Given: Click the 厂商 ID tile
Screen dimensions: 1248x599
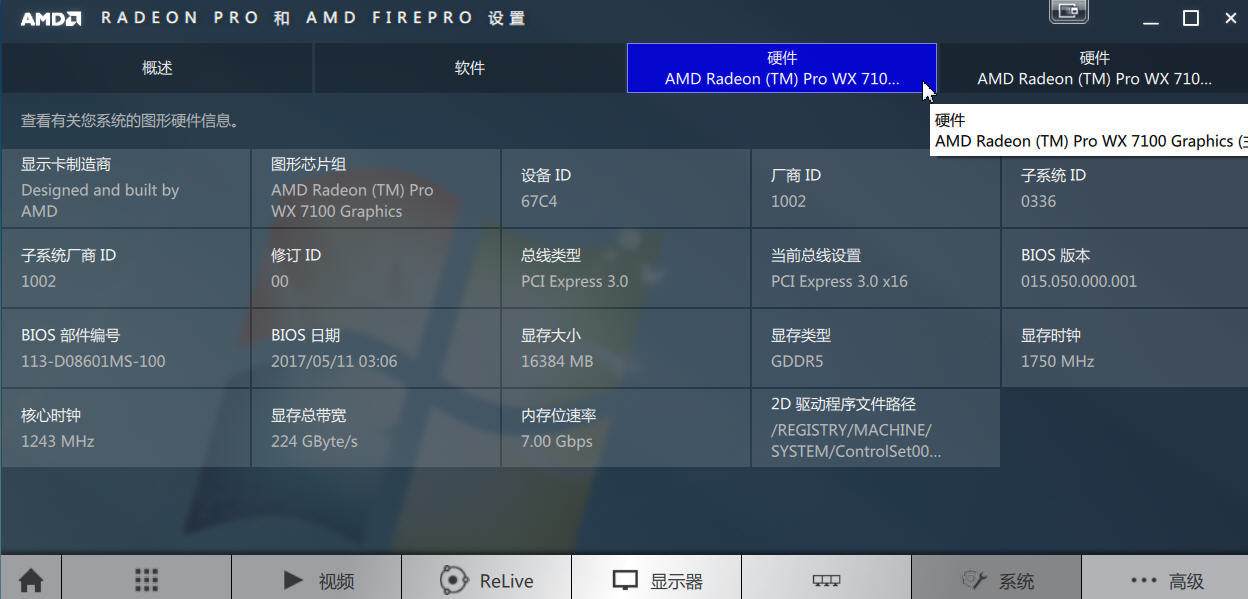Looking at the screenshot, I should click(875, 188).
